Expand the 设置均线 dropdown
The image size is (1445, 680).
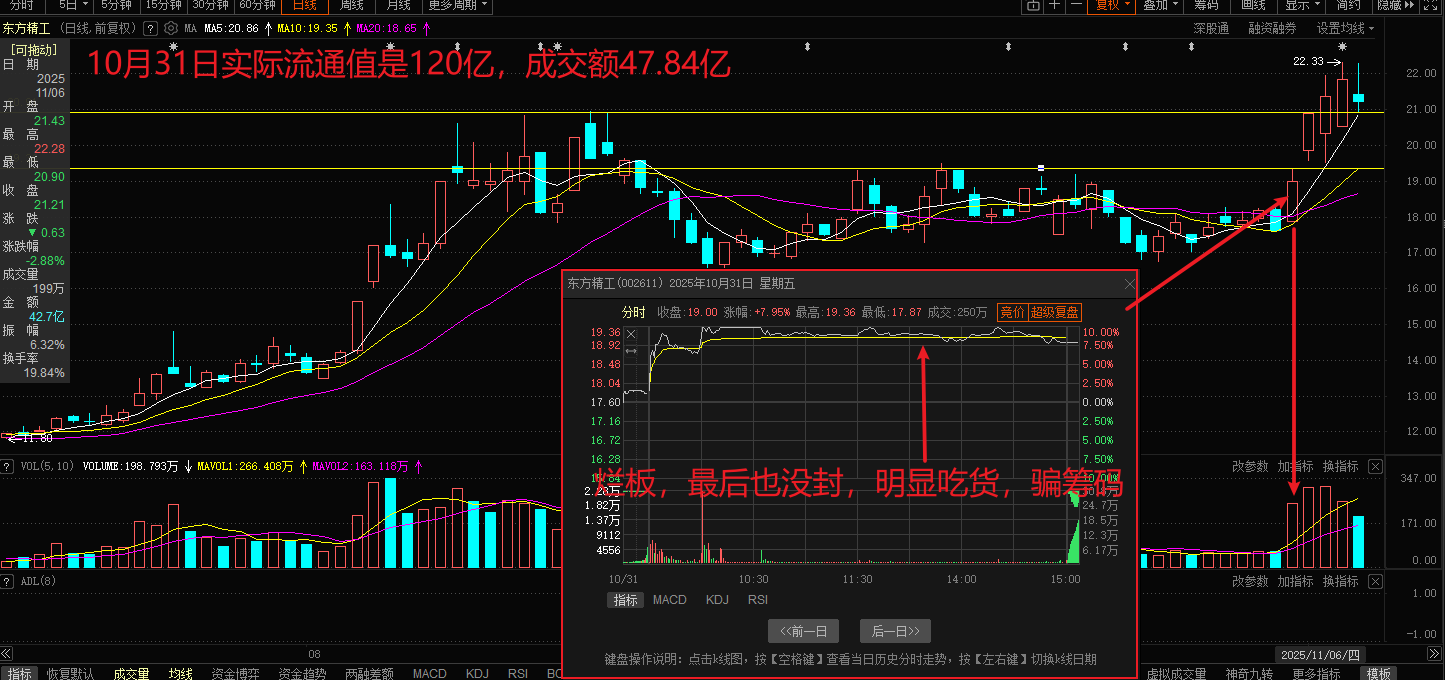point(1345,29)
